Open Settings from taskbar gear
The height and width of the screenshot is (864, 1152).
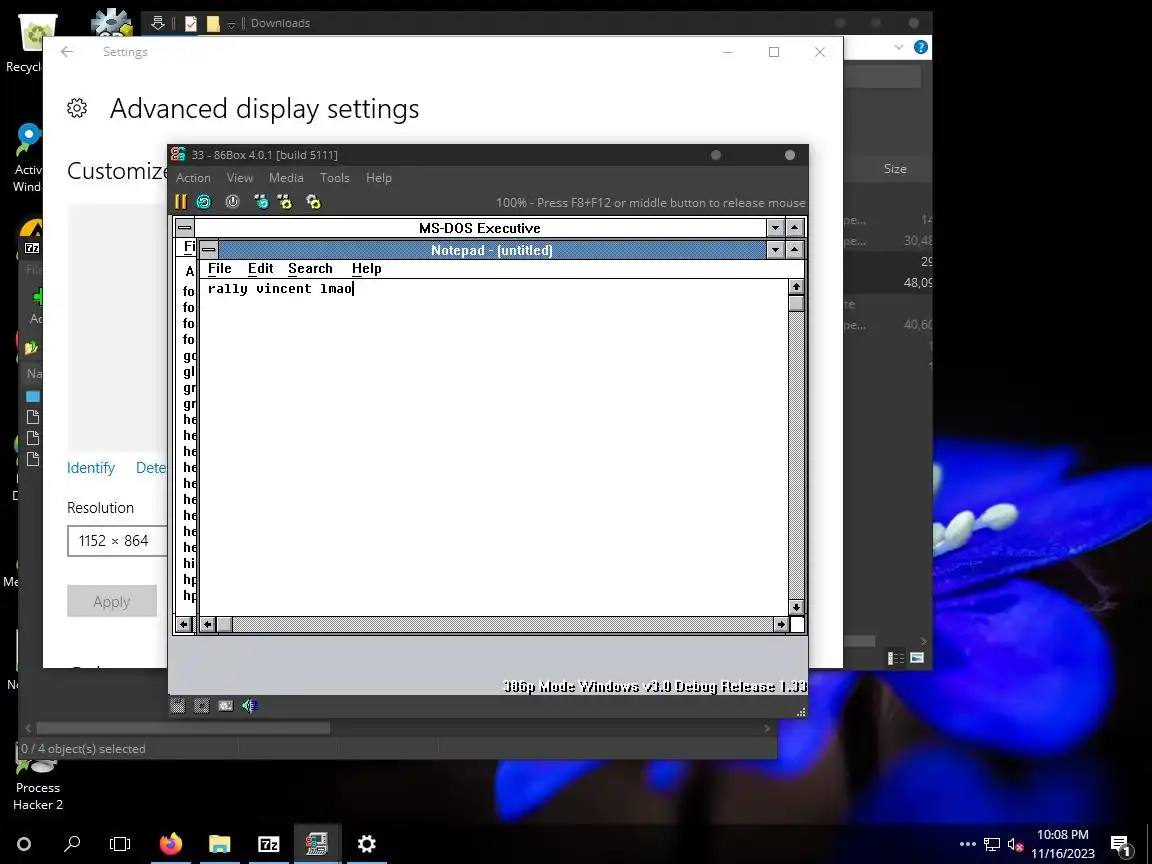click(367, 843)
